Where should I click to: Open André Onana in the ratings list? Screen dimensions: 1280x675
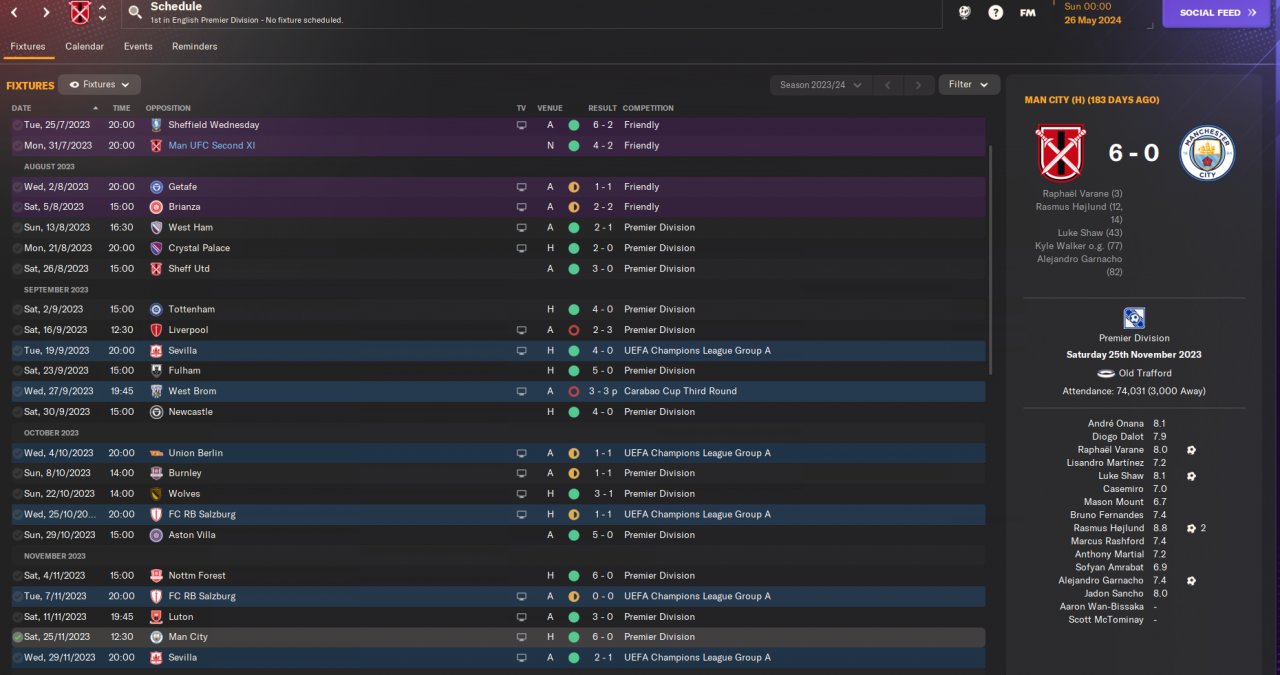[1115, 424]
